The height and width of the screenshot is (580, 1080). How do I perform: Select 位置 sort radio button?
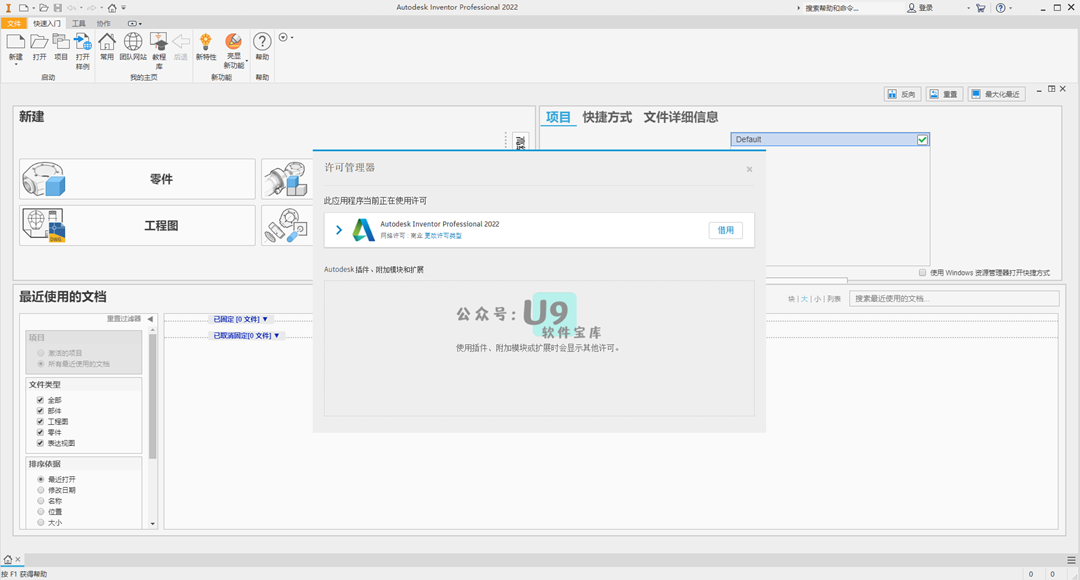coord(41,512)
